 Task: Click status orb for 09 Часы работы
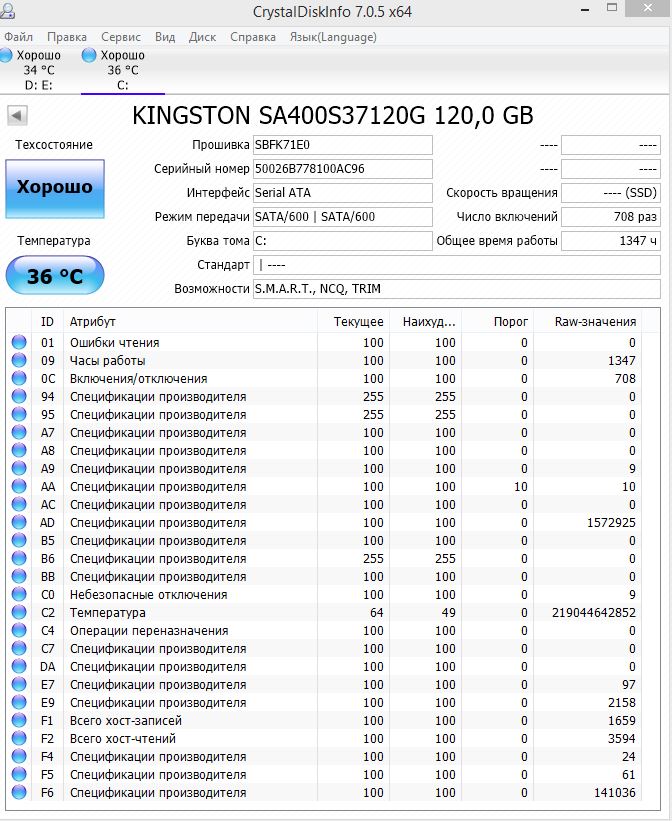19,360
